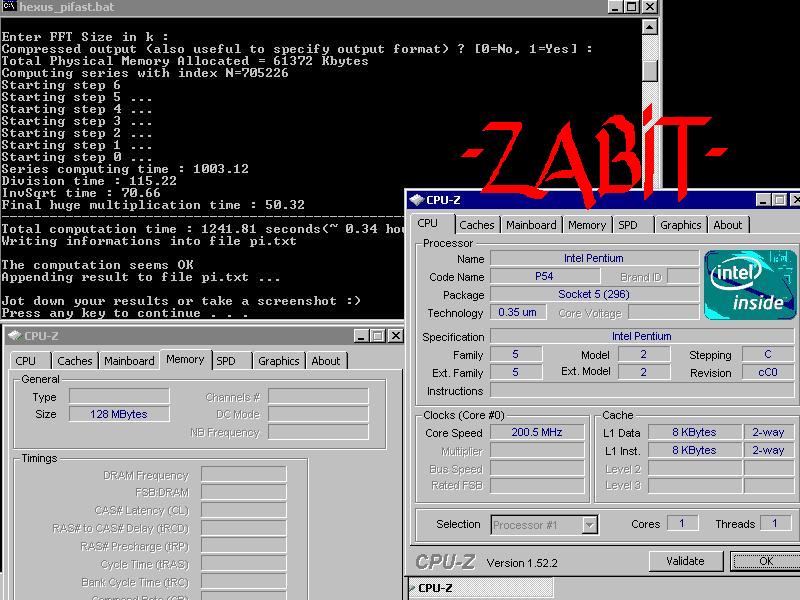800x600 pixels.
Task: Minimize the Memory CPU-Z window
Action: click(362, 336)
